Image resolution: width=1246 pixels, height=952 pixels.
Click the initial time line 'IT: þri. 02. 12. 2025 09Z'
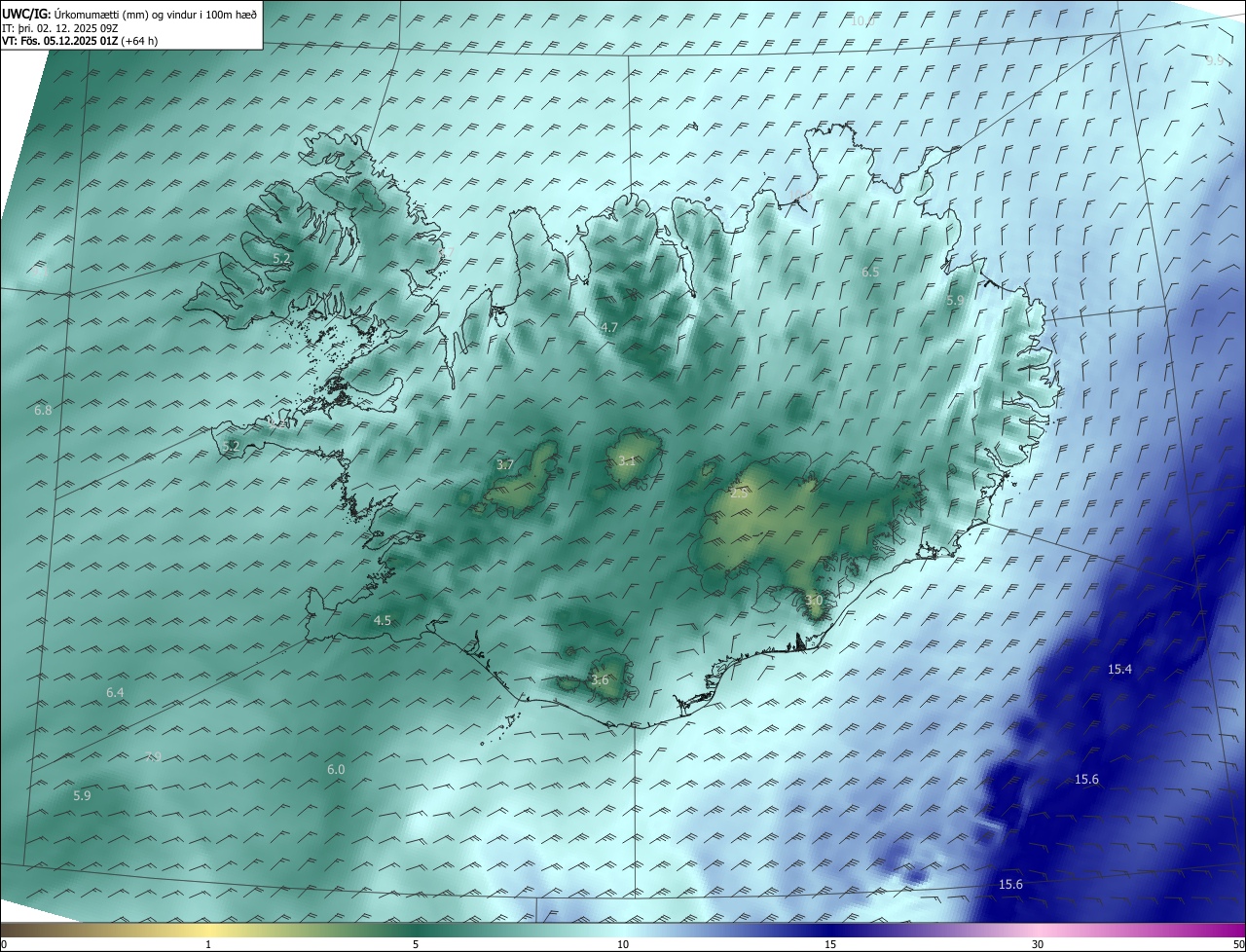coord(60,27)
